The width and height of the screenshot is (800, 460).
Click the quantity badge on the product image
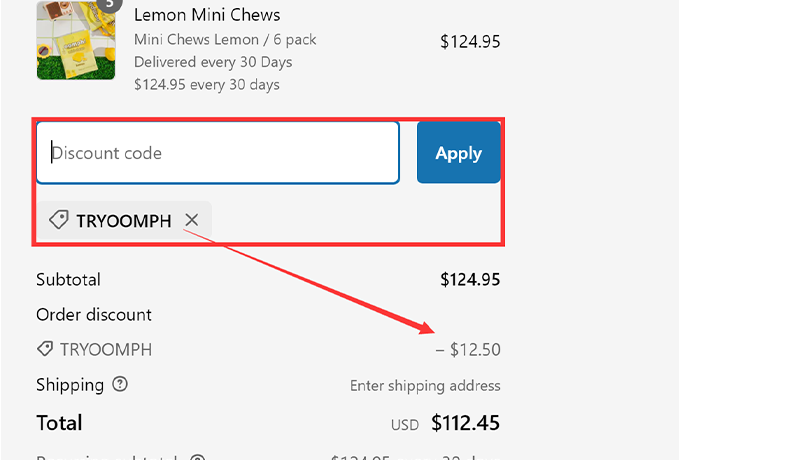coord(110,4)
